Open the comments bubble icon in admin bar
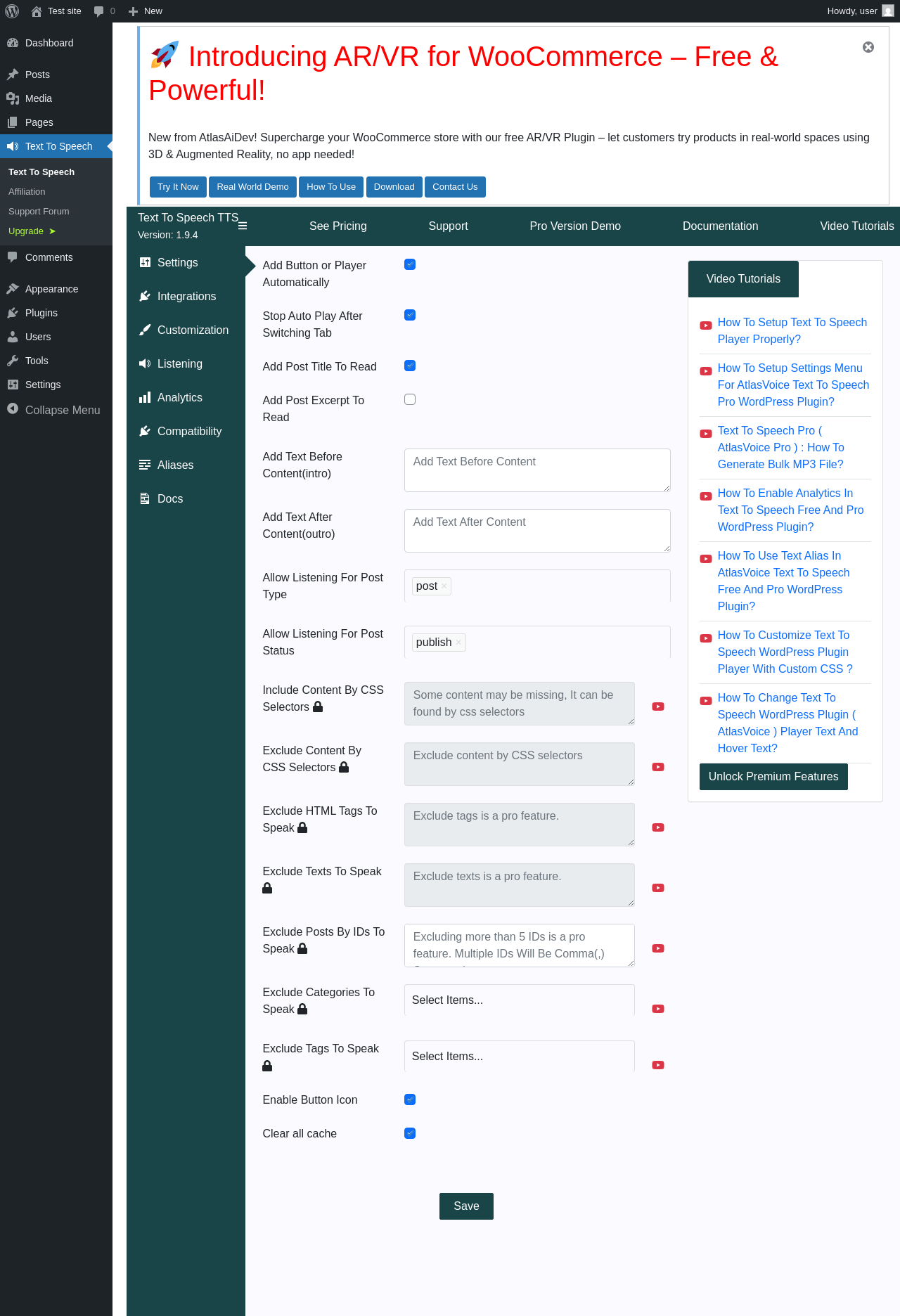This screenshot has height=1316, width=900. click(98, 11)
